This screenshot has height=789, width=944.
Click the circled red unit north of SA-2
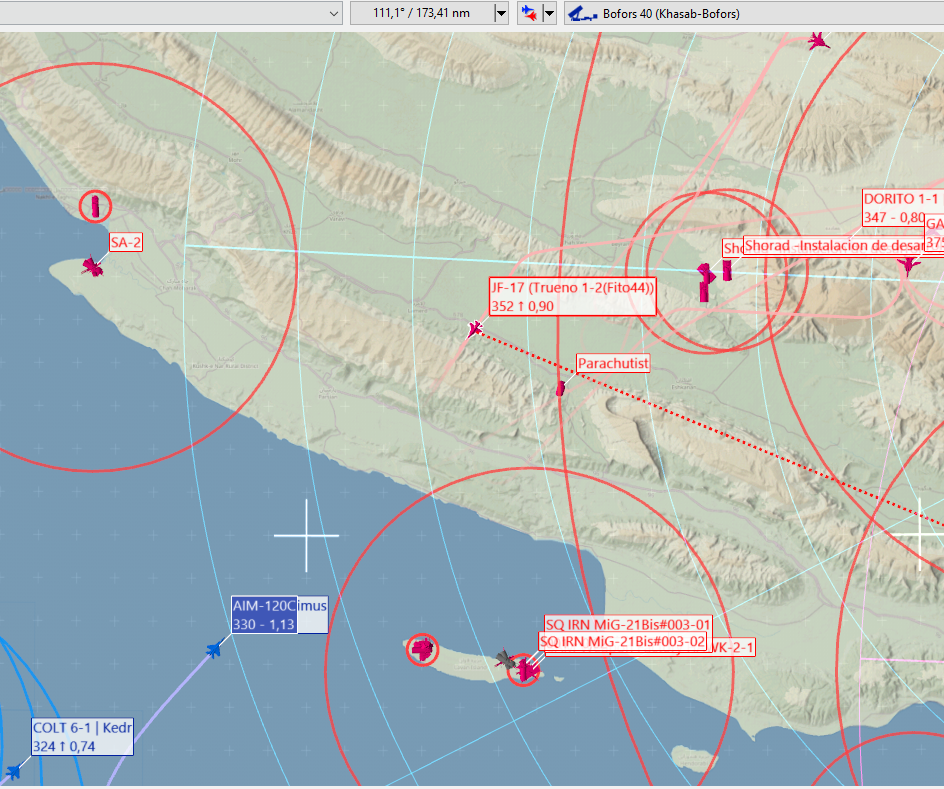point(95,207)
